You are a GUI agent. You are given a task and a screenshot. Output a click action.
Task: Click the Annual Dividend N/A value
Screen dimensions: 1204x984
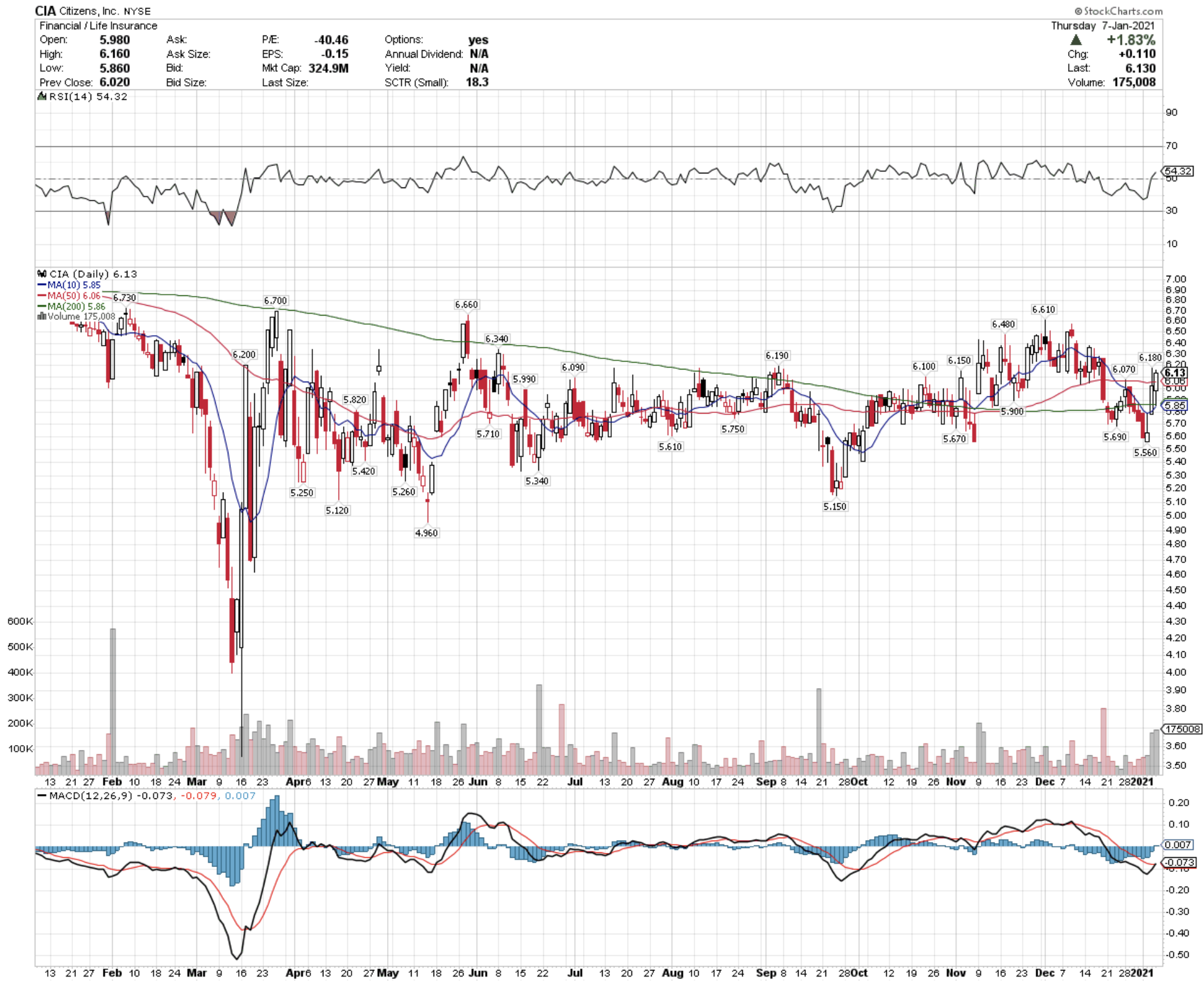pos(479,54)
